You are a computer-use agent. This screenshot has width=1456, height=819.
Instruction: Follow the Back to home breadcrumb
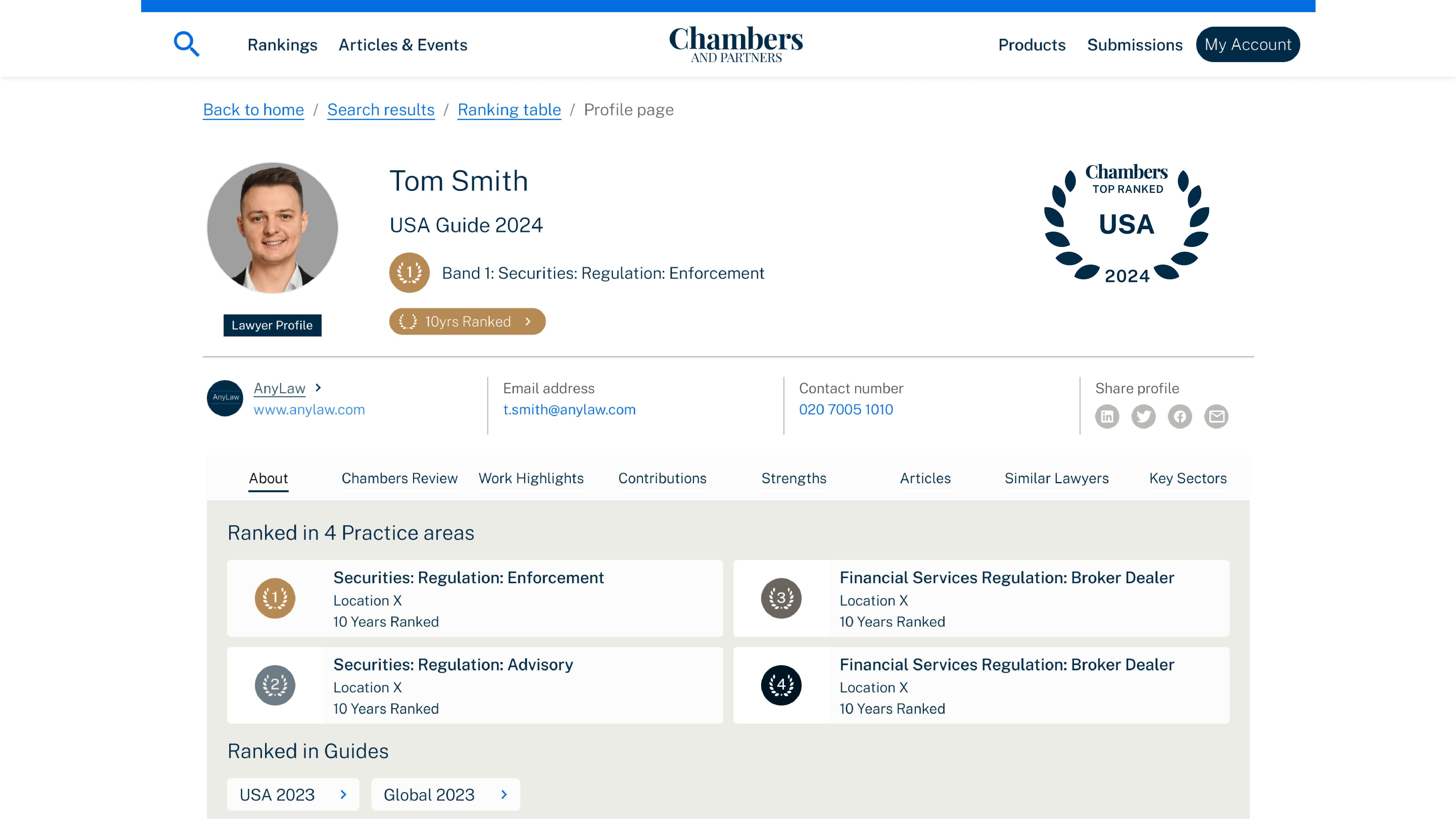[254, 110]
